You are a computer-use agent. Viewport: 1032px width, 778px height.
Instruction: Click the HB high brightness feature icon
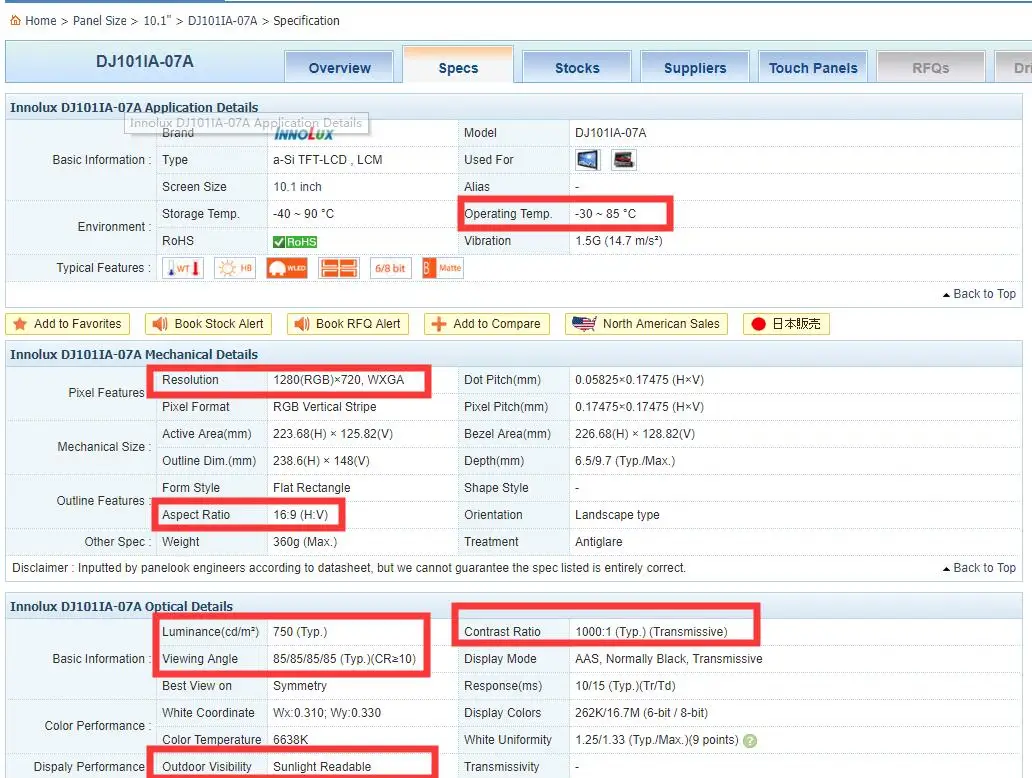pyautogui.click(x=235, y=268)
